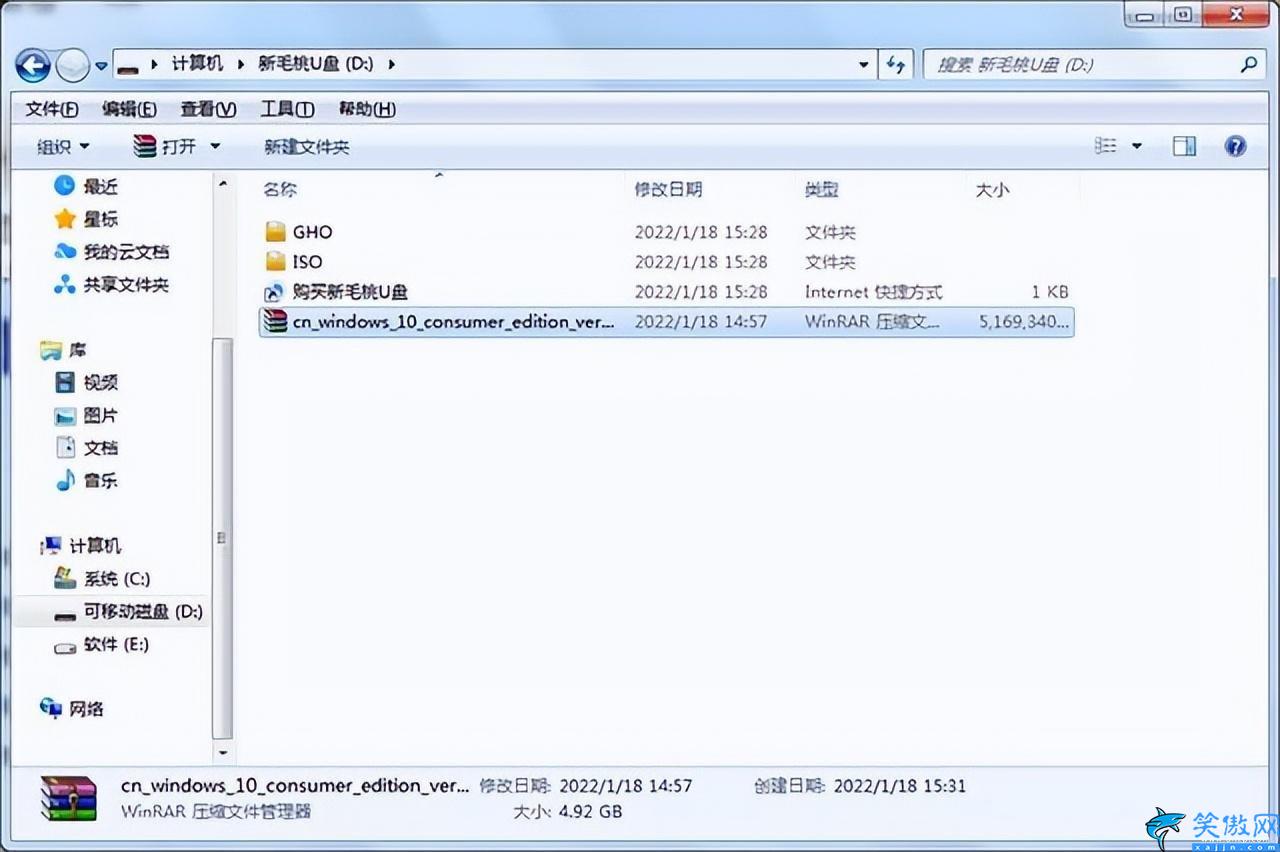Viewport: 1280px width, 852px height.
Task: Click 打开 button with WinRAR icon
Action: [165, 147]
